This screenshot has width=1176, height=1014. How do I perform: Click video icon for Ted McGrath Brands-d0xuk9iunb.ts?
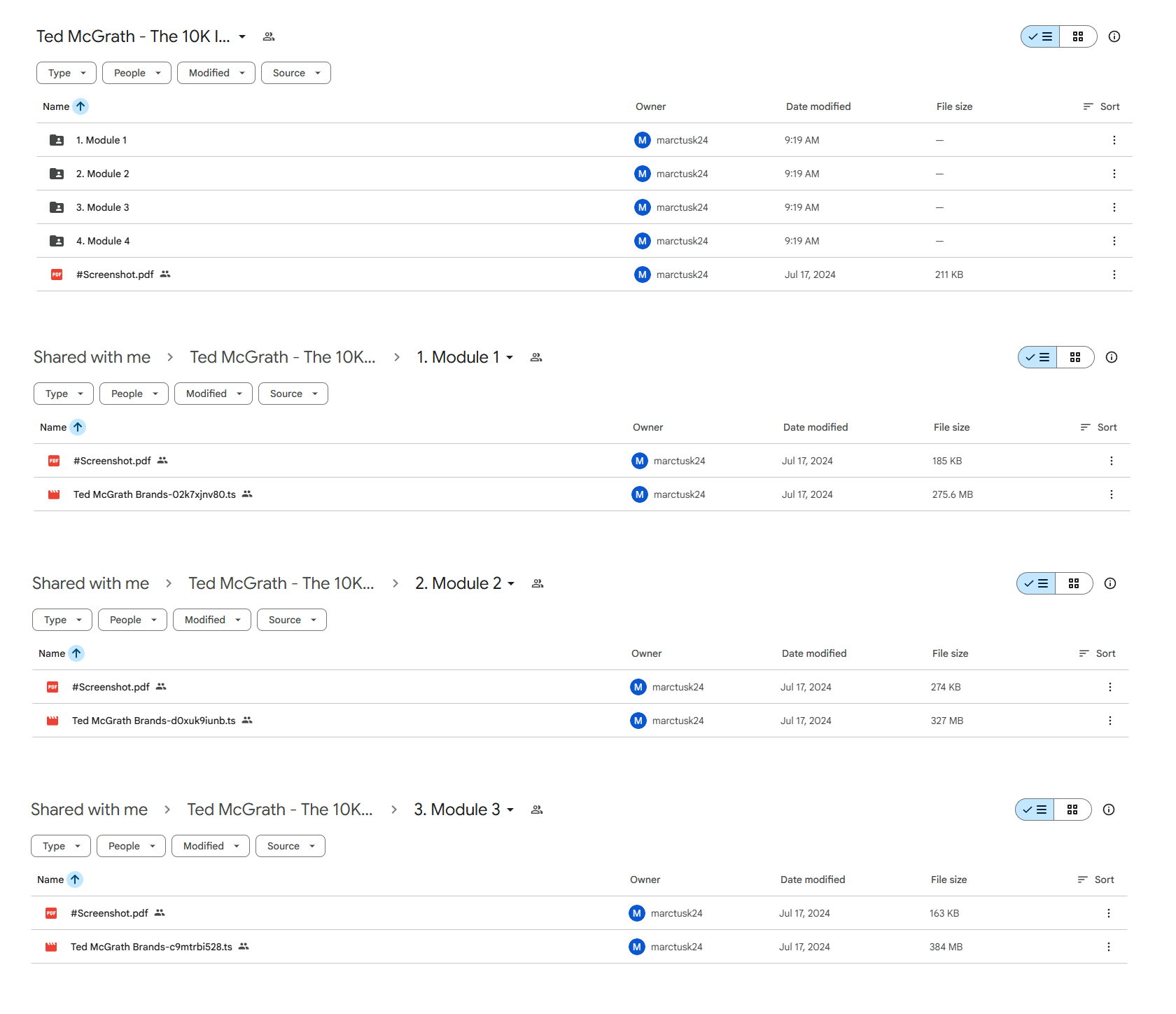click(x=52, y=721)
